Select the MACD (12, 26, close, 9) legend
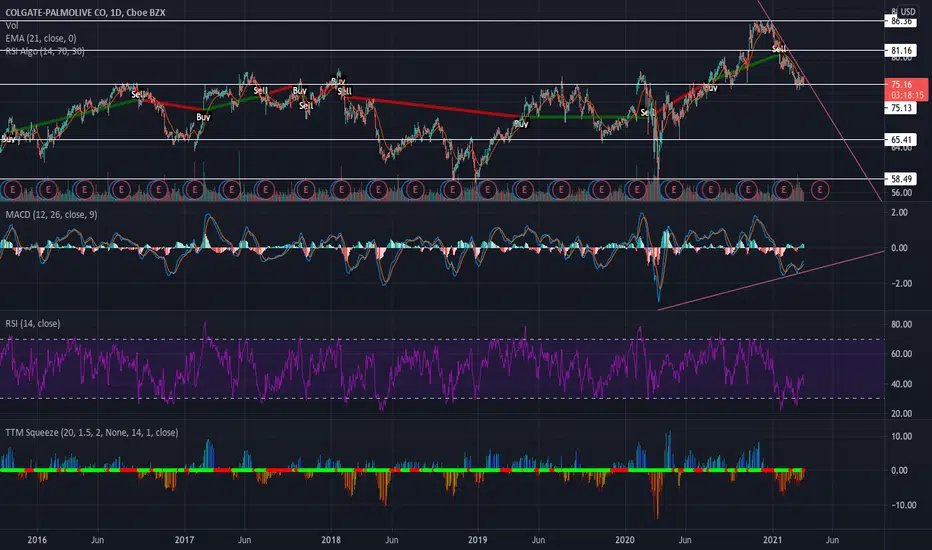The width and height of the screenshot is (932, 550). pos(51,215)
